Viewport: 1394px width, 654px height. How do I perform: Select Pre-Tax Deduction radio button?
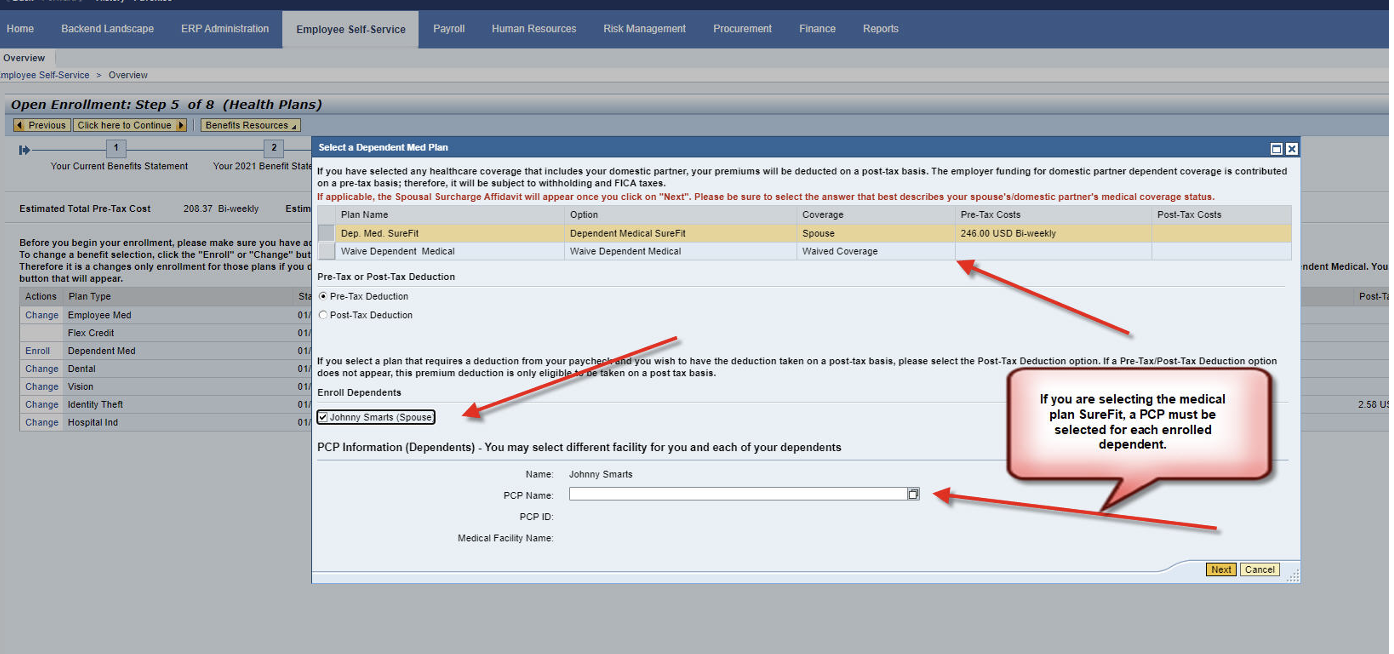[323, 297]
